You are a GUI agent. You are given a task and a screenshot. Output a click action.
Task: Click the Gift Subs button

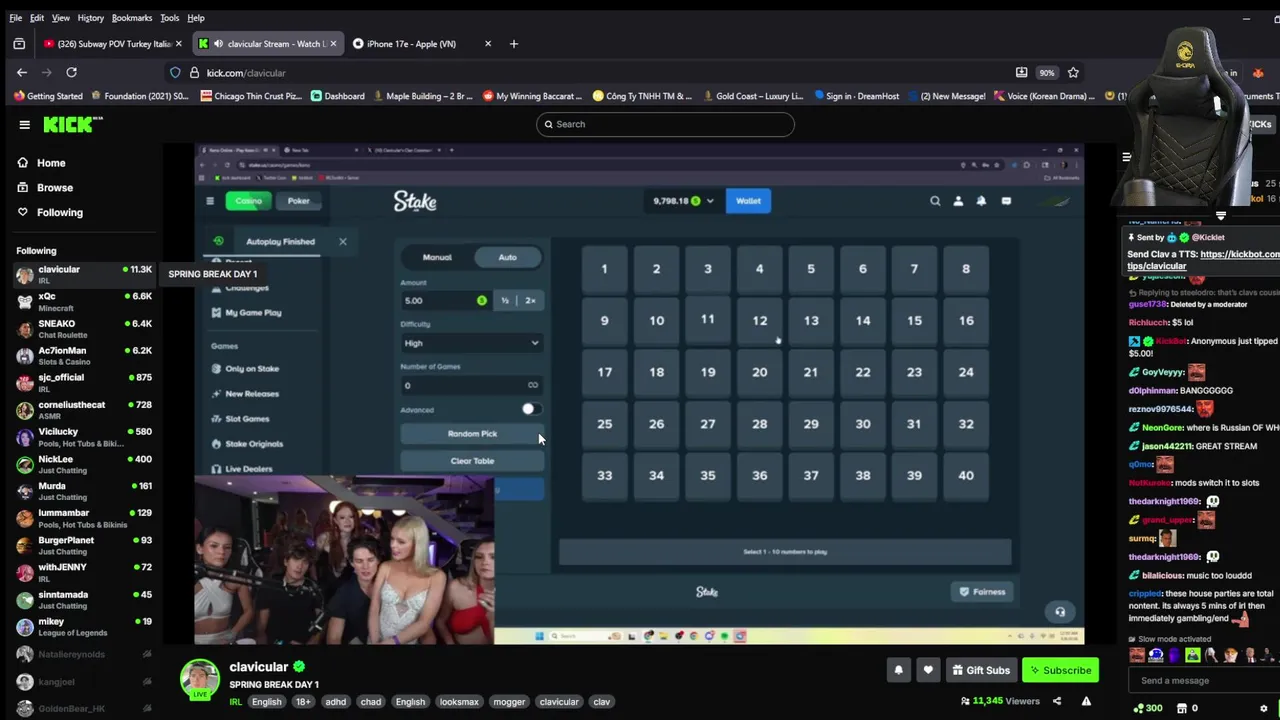click(x=980, y=670)
